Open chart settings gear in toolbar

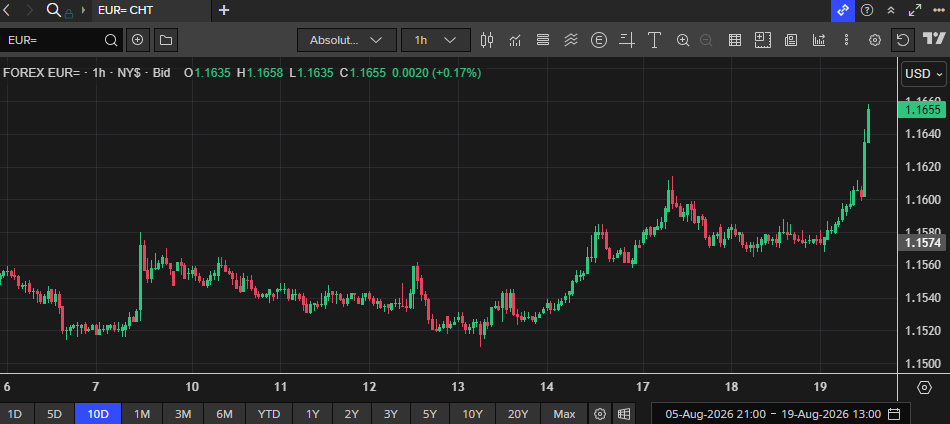[874, 40]
